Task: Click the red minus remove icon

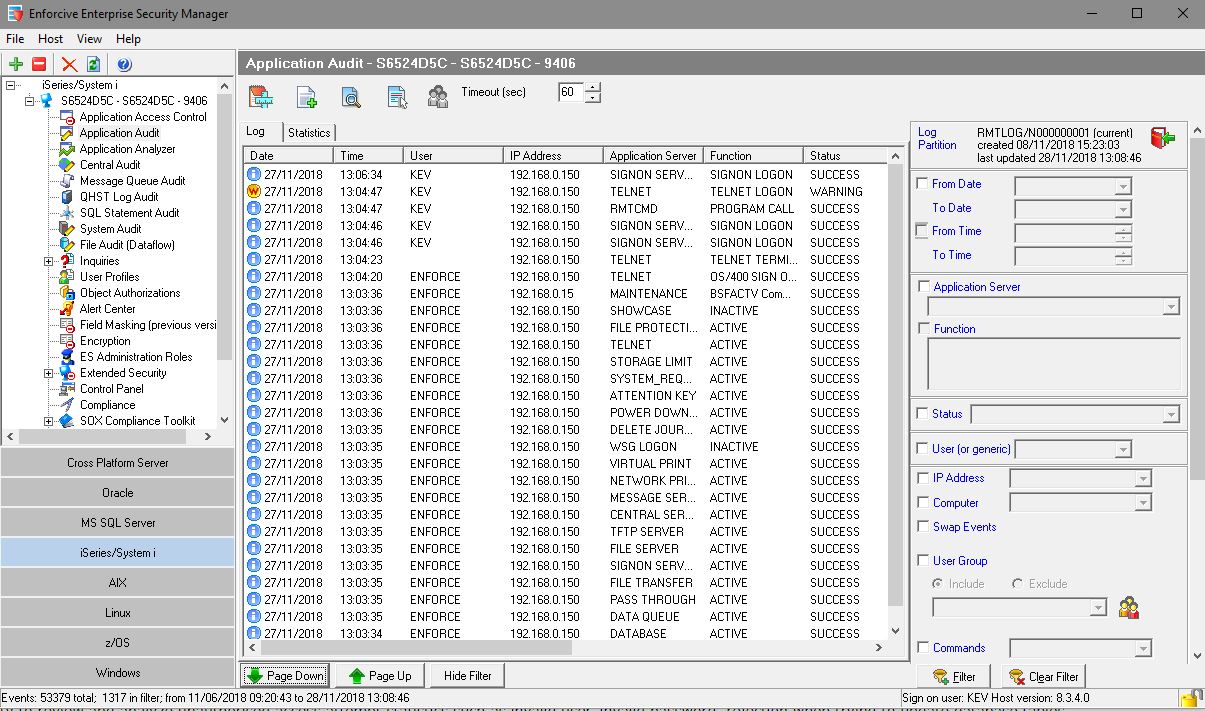Action: pos(39,64)
